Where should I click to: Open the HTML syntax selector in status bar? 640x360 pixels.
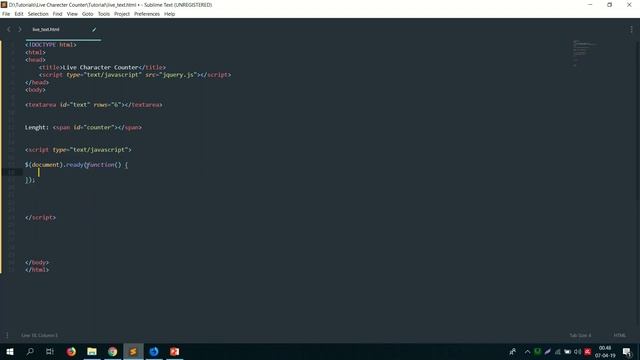tap(620, 335)
